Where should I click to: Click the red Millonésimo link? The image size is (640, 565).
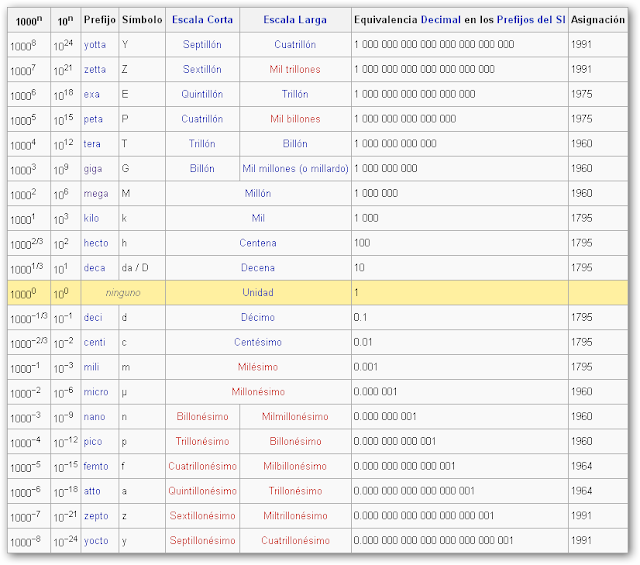[258, 392]
